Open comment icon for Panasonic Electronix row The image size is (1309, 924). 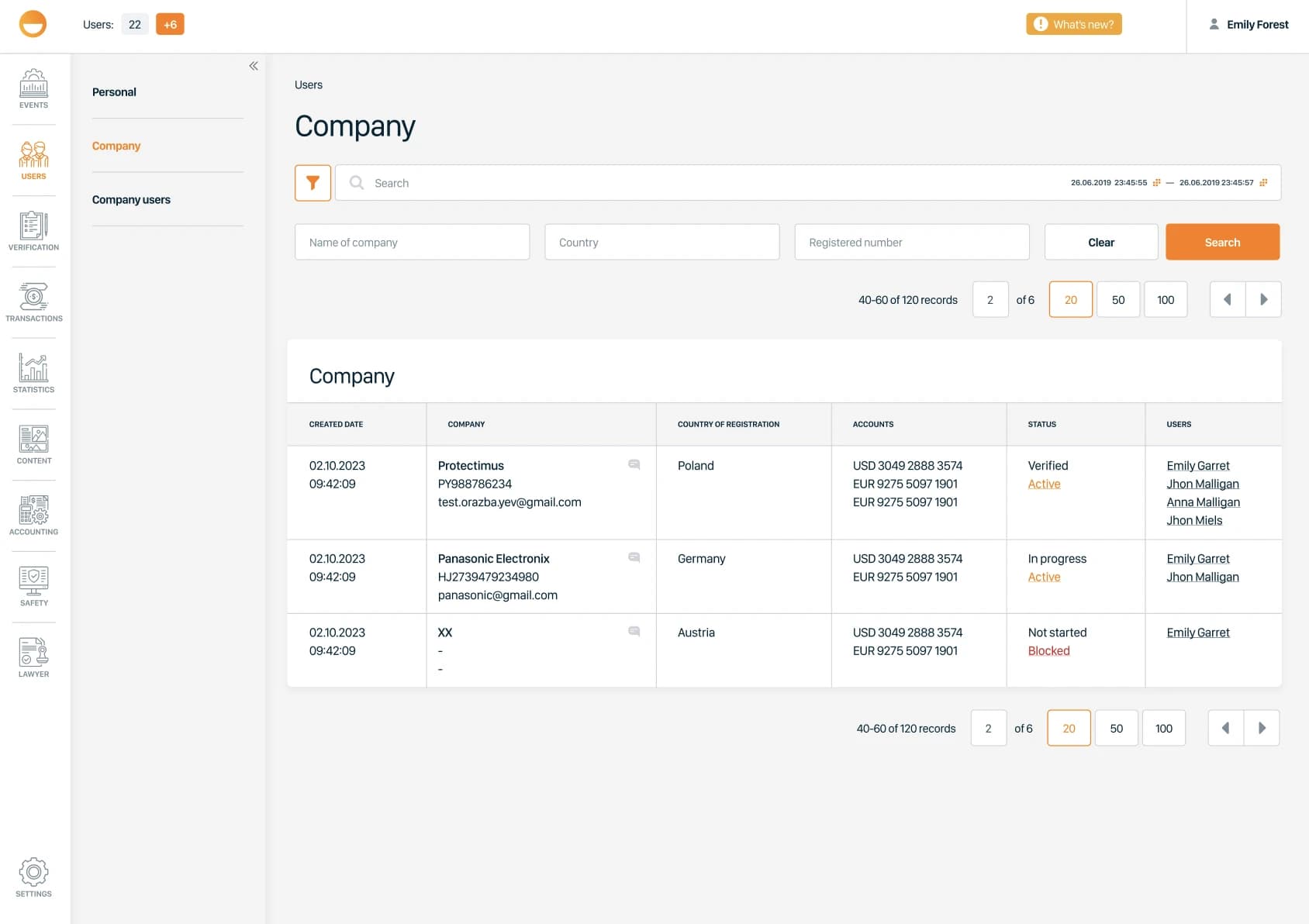634,557
